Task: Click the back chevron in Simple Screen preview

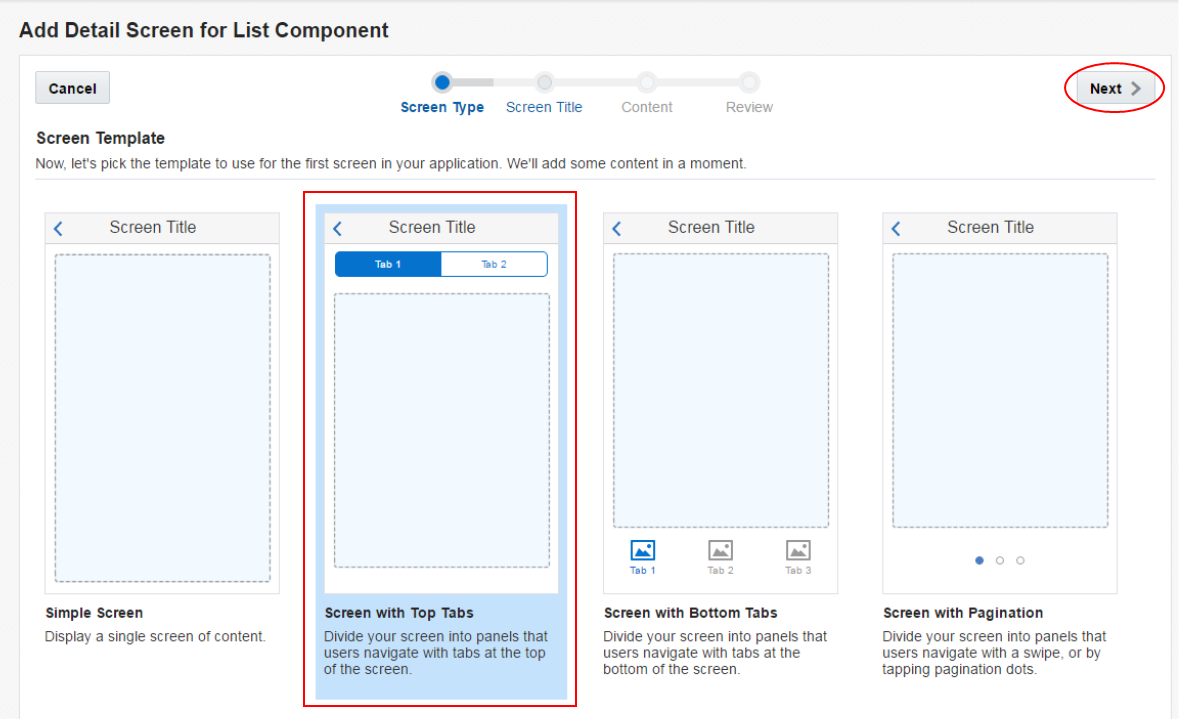Action: 59,229
